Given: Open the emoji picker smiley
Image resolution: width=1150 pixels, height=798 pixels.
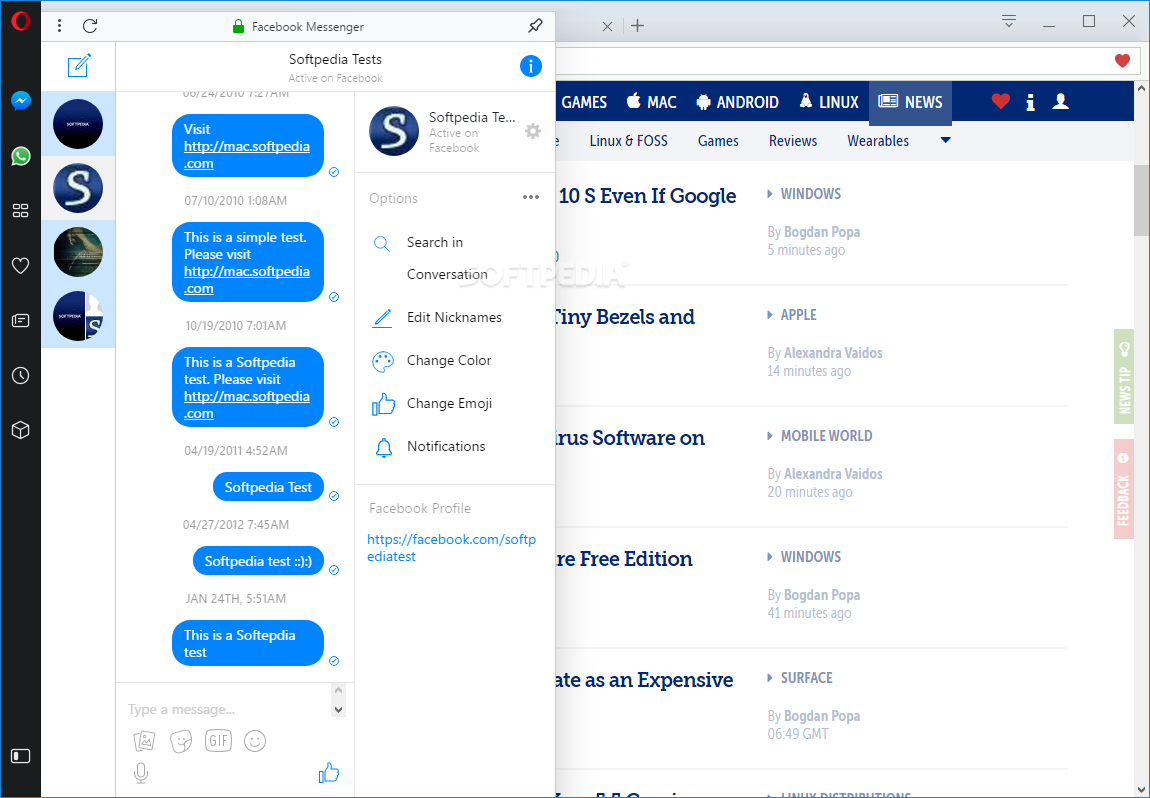Looking at the screenshot, I should [x=254, y=741].
